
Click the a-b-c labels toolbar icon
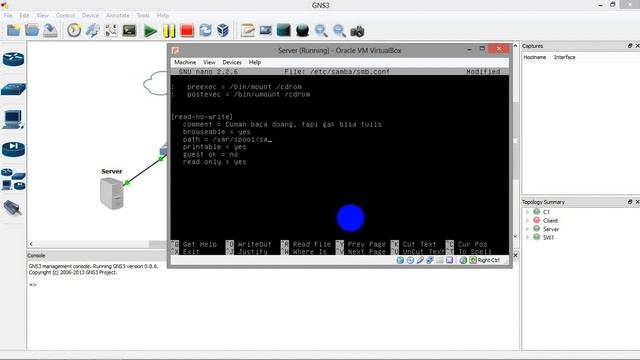point(111,31)
